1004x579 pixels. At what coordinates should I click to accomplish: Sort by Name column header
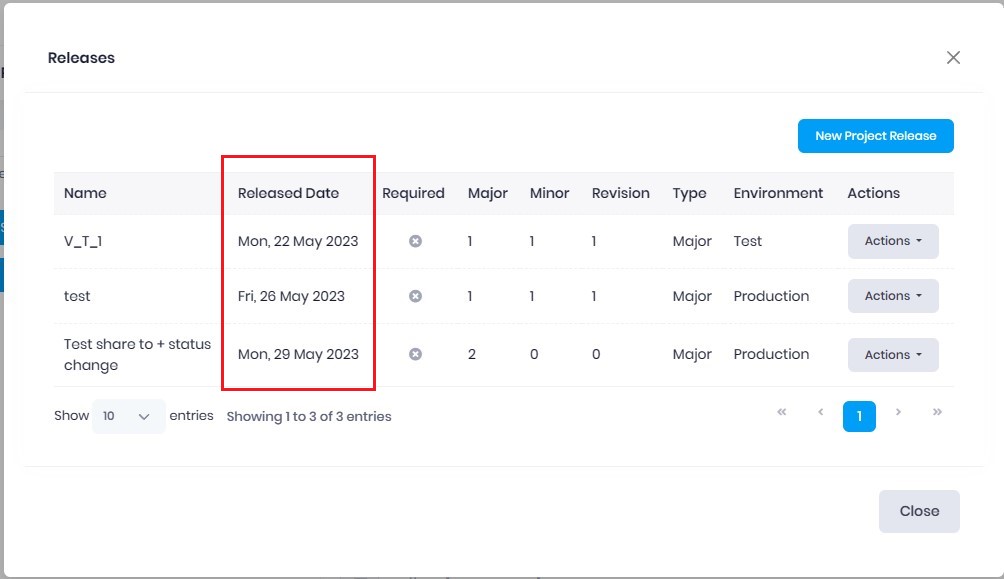[x=85, y=193]
